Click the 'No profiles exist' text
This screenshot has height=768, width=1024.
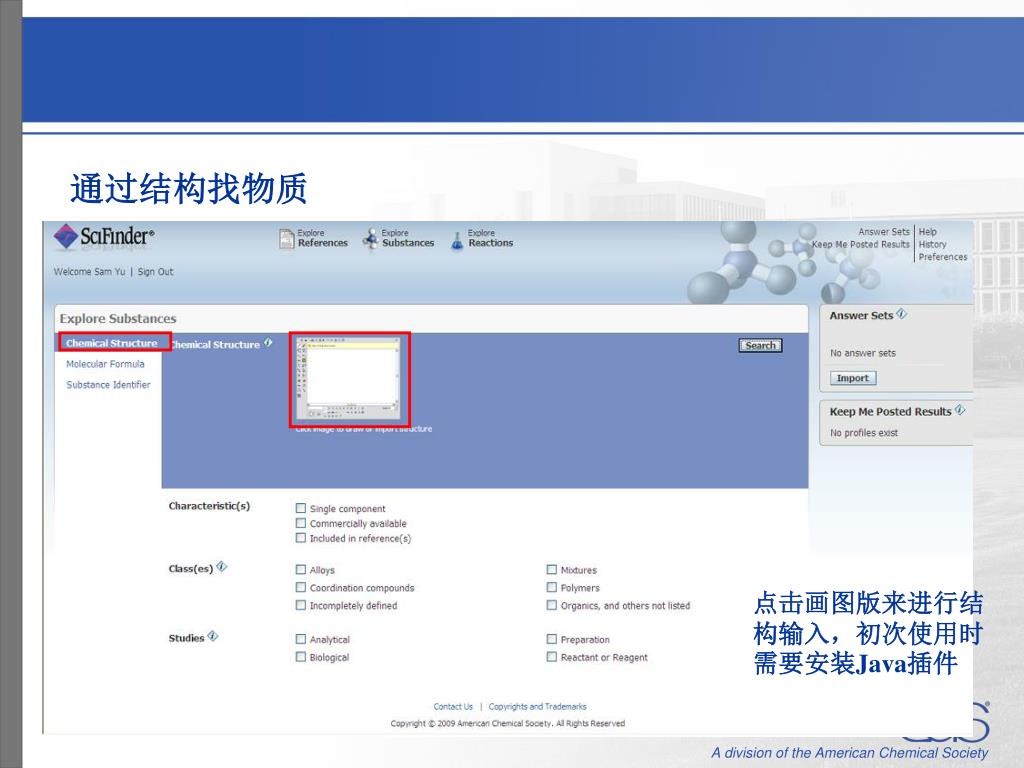[863, 433]
